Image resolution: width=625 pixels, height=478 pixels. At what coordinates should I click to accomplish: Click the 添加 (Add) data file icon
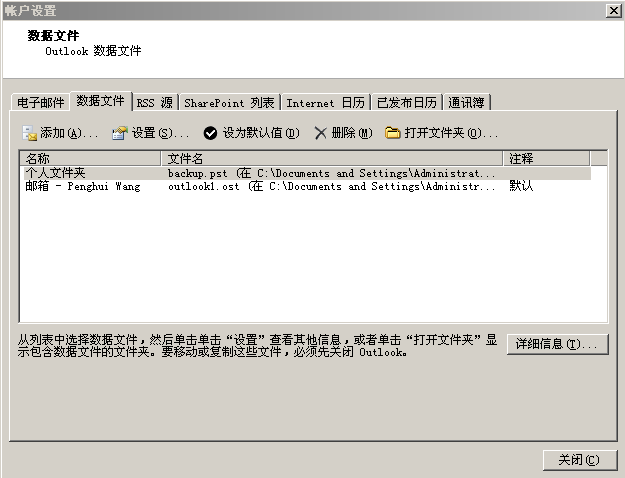click(x=29, y=133)
